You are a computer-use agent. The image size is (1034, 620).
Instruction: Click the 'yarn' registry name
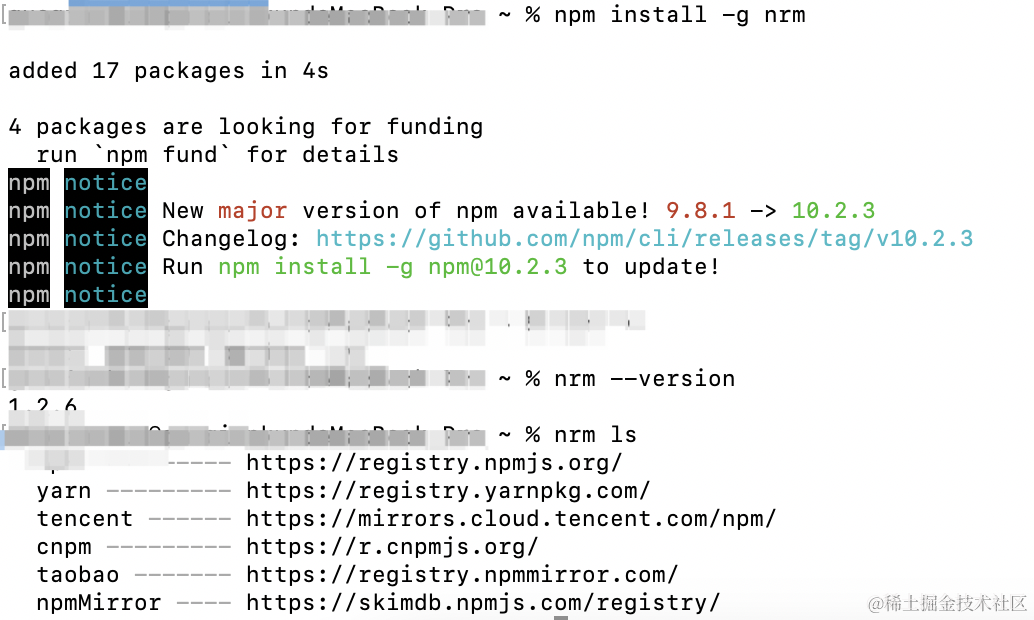coord(64,491)
